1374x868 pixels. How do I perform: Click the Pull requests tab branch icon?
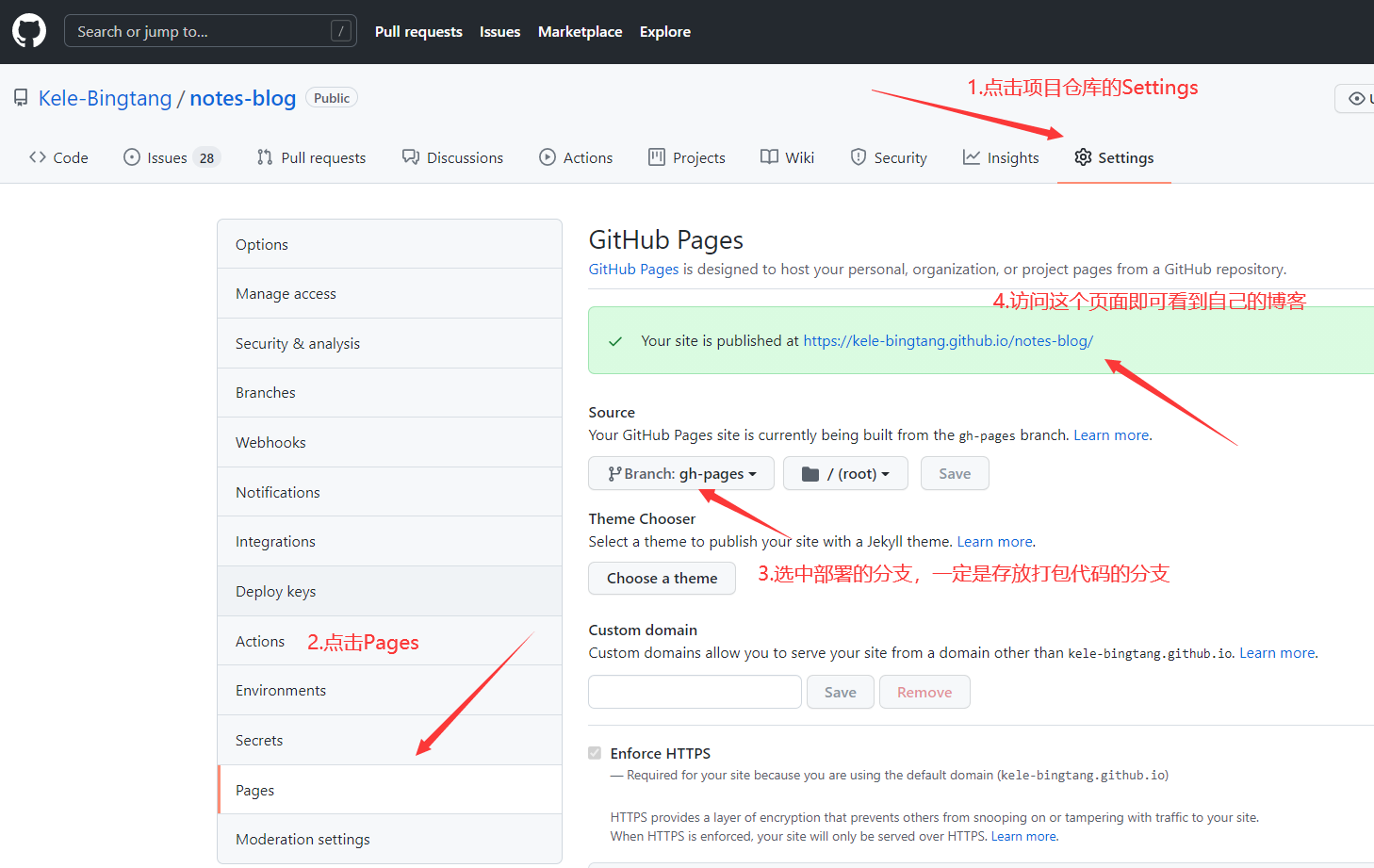point(265,157)
